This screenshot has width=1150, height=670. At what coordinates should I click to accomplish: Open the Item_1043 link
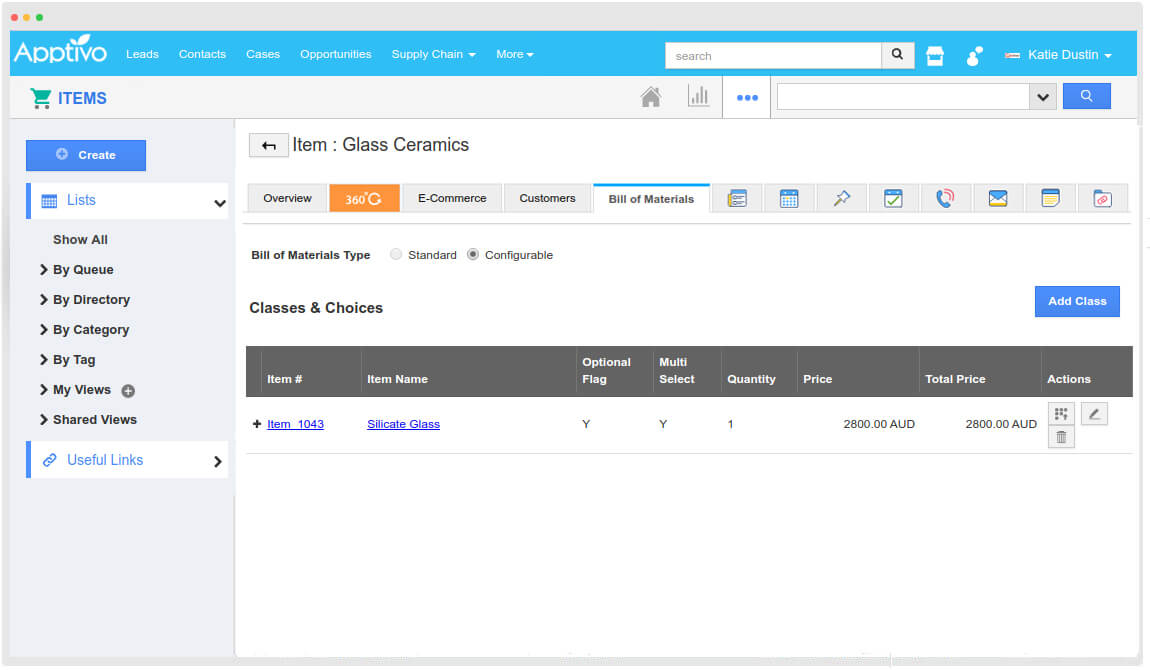[x=295, y=424]
